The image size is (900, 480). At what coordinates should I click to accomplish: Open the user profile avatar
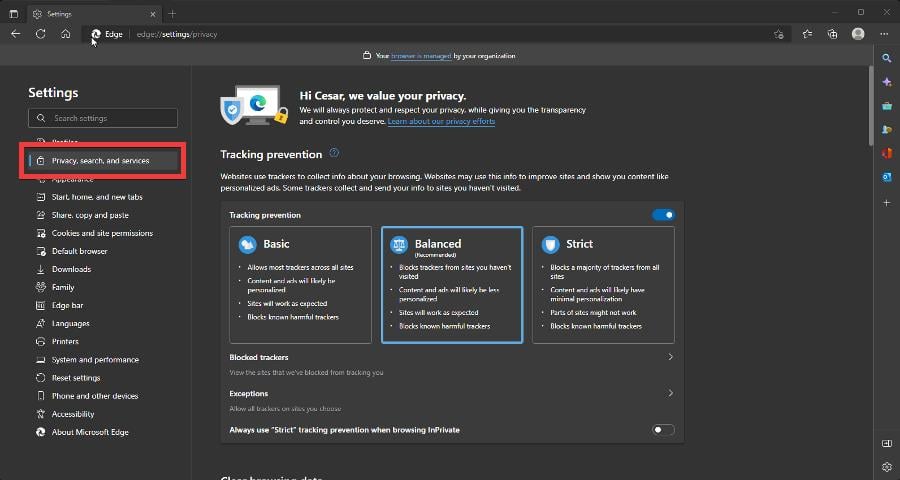click(x=858, y=34)
